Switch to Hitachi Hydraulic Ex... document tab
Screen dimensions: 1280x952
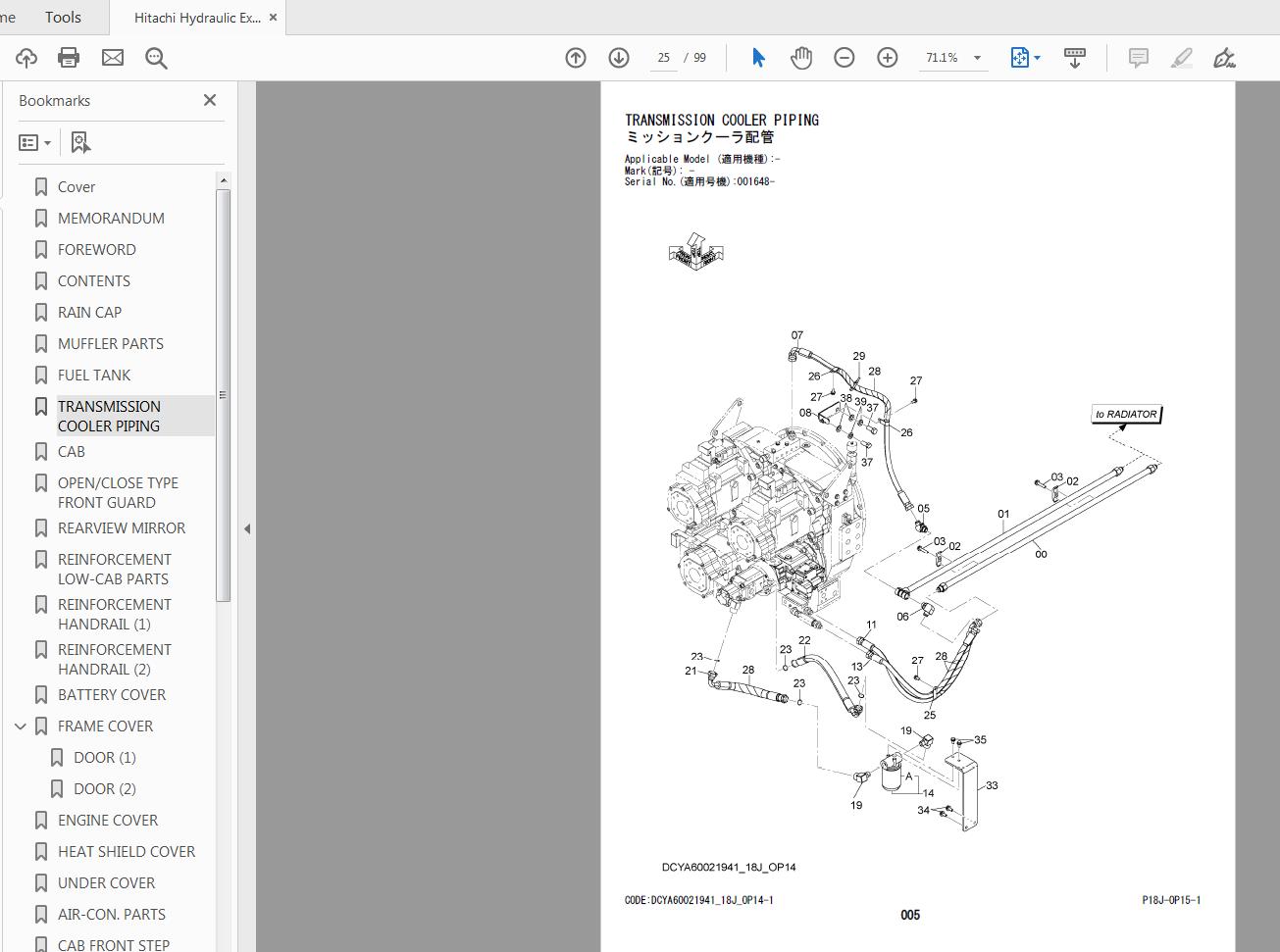(x=197, y=18)
